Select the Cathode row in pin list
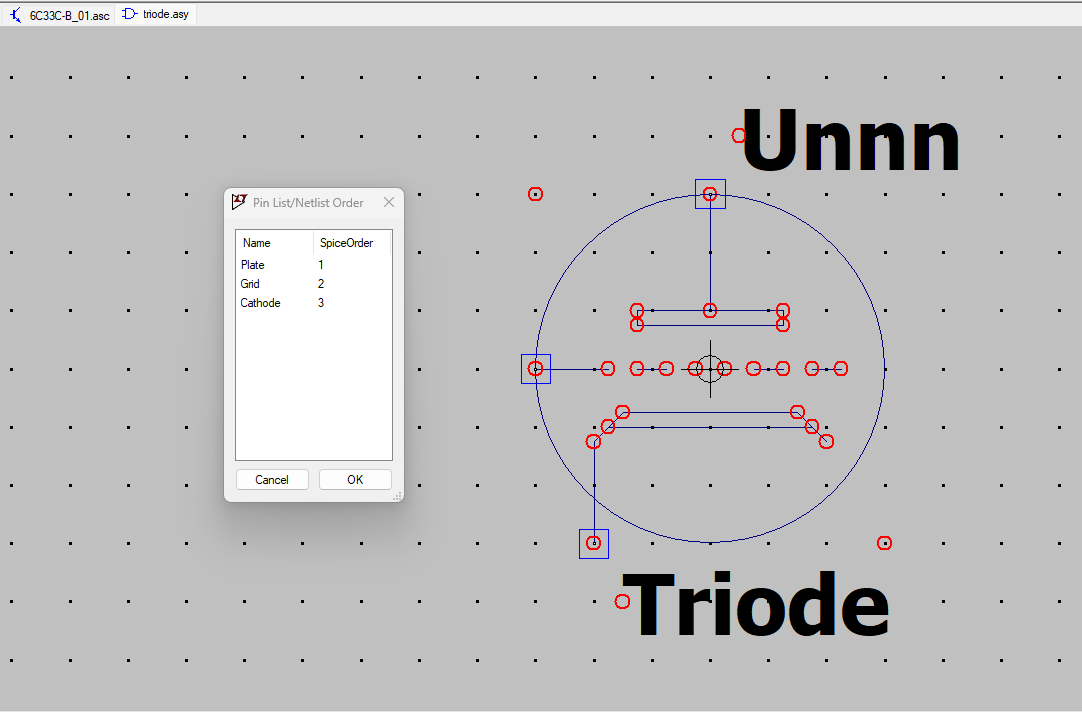The image size is (1082, 713). [313, 303]
